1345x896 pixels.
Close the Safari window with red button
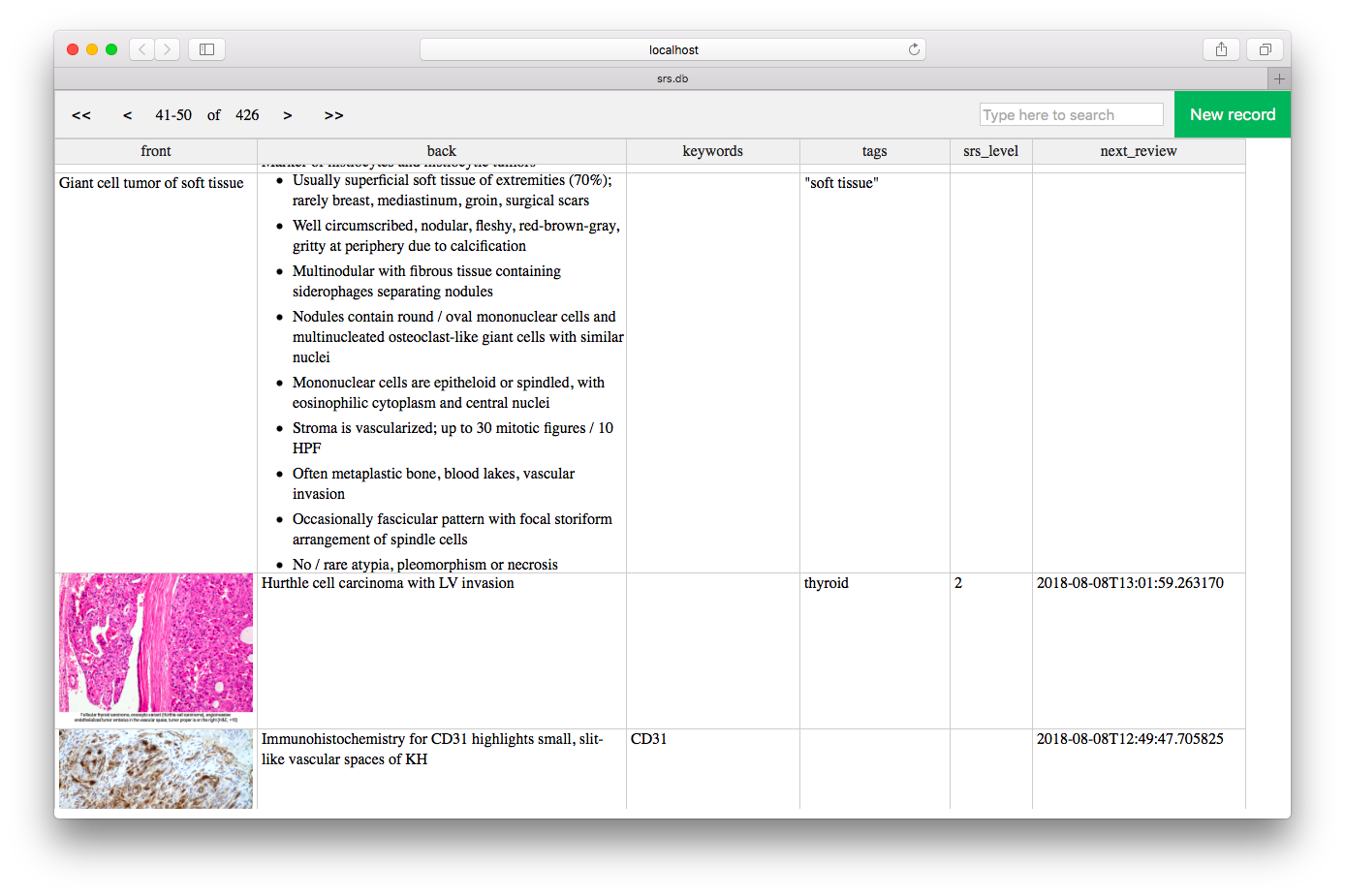[73, 49]
